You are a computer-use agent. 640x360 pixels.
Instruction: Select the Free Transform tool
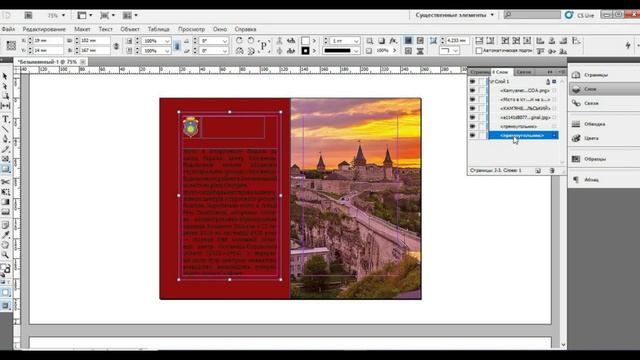pos(5,192)
